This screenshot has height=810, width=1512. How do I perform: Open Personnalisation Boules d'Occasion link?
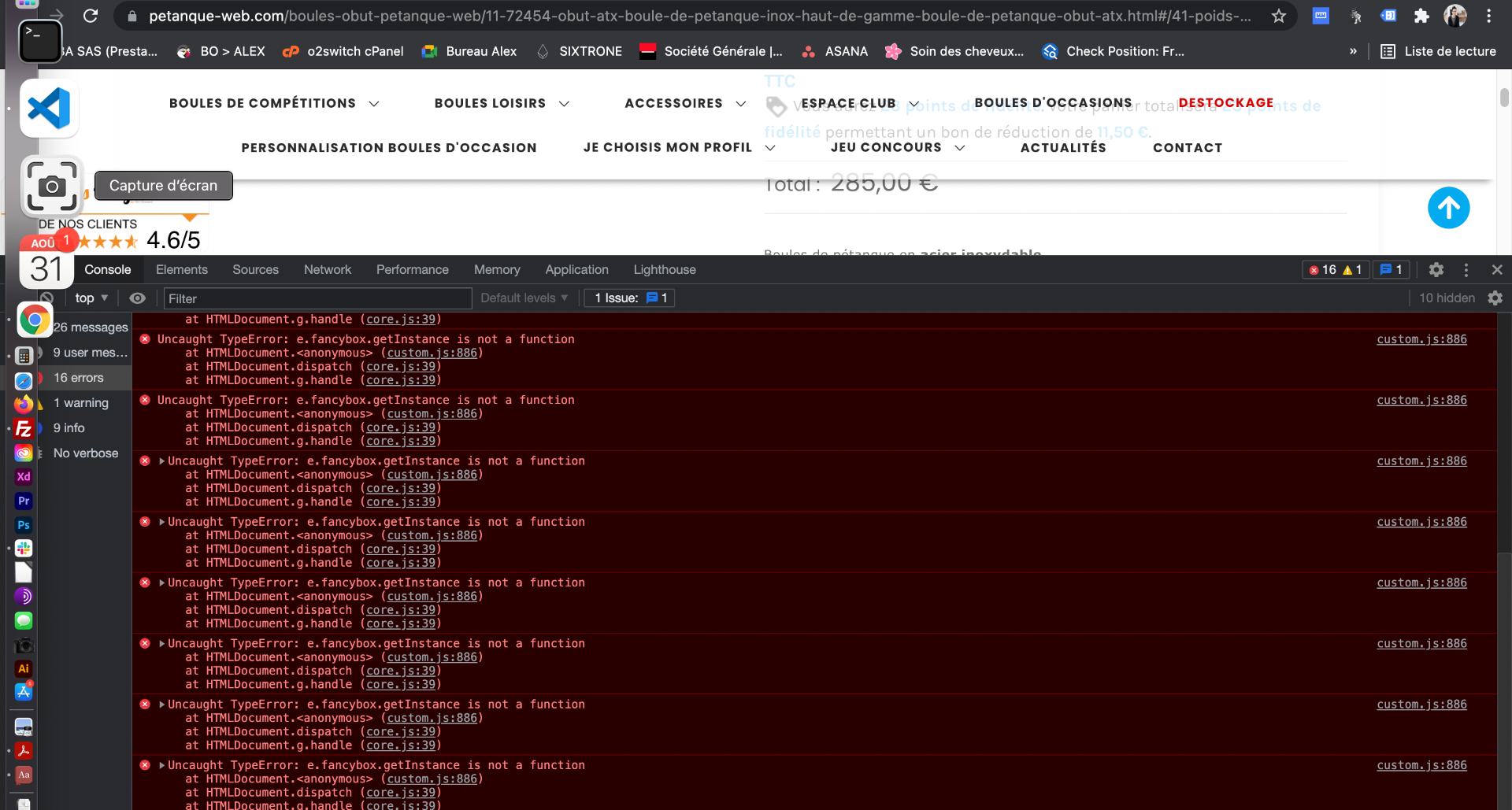(389, 147)
